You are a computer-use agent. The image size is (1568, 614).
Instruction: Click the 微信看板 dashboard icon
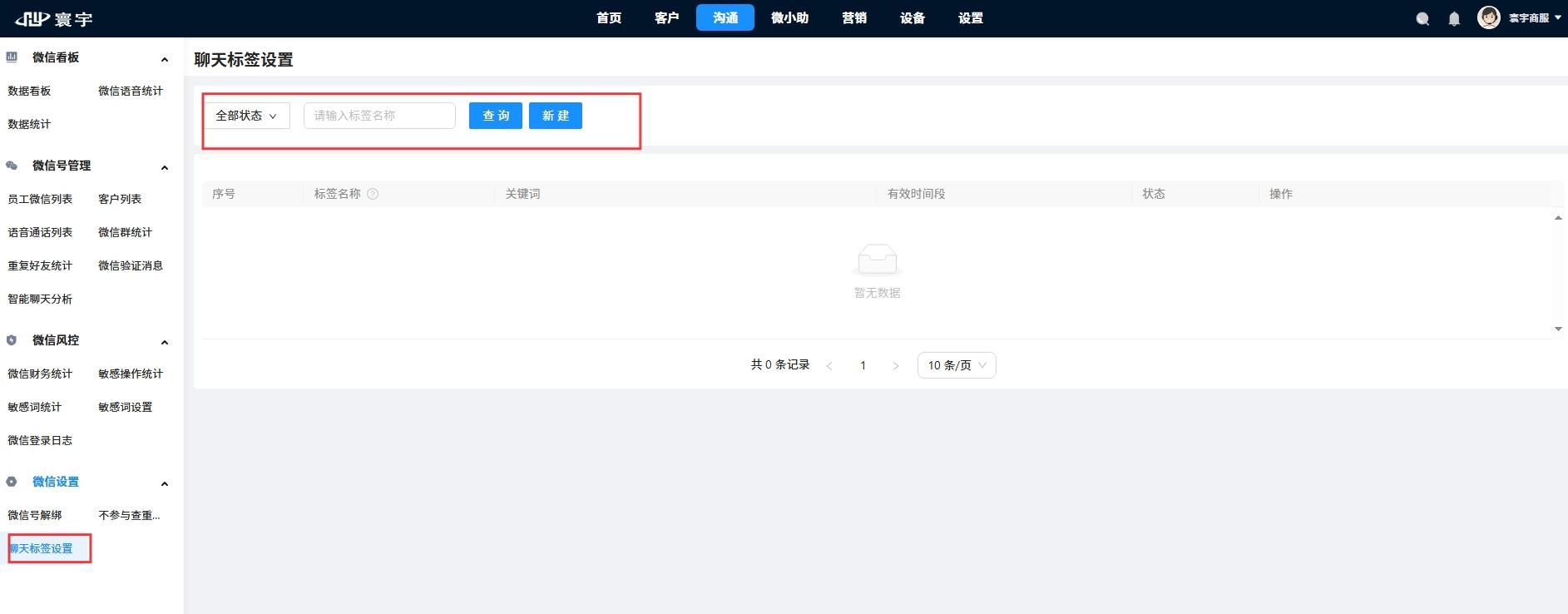click(x=12, y=57)
